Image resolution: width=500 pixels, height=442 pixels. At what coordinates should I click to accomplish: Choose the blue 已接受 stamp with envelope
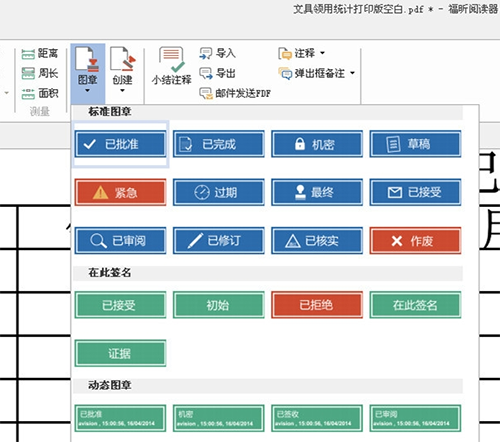415,192
